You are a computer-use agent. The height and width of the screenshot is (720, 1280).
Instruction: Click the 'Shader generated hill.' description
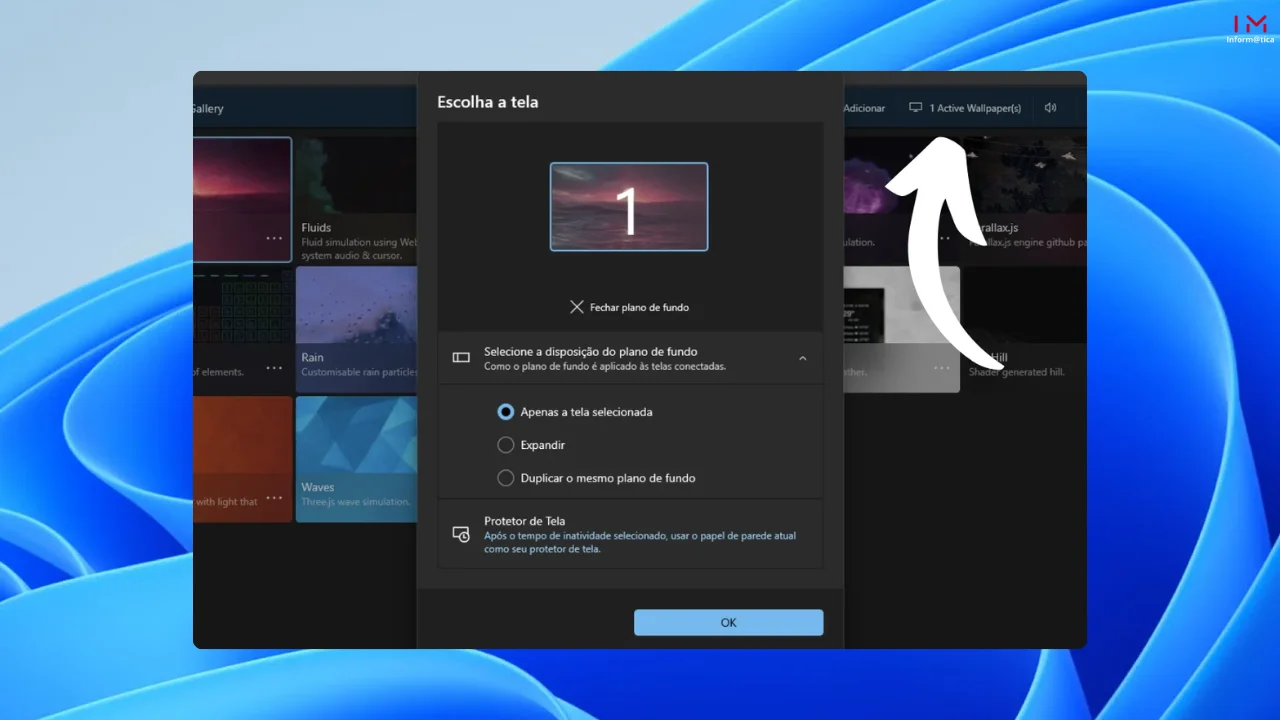[x=1017, y=372]
